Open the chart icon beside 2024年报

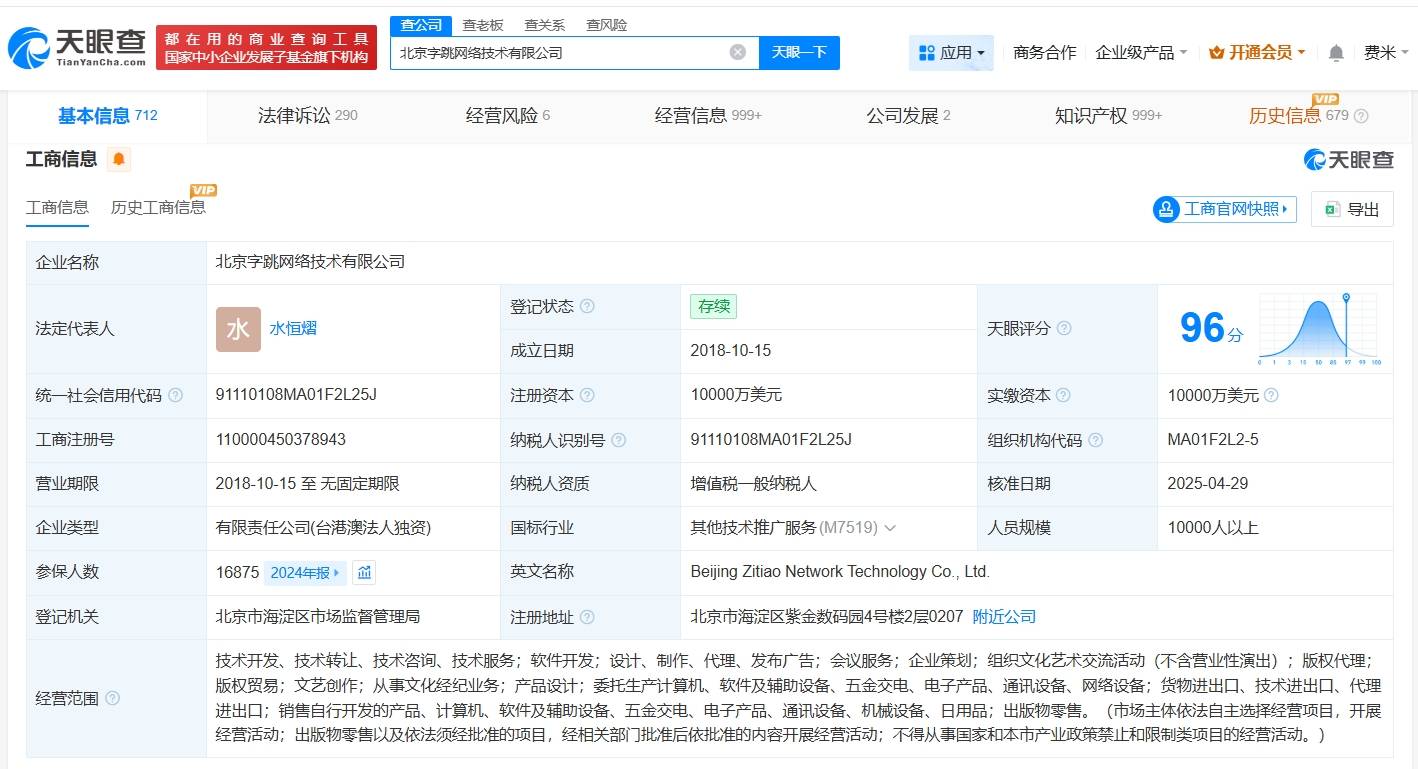click(364, 572)
